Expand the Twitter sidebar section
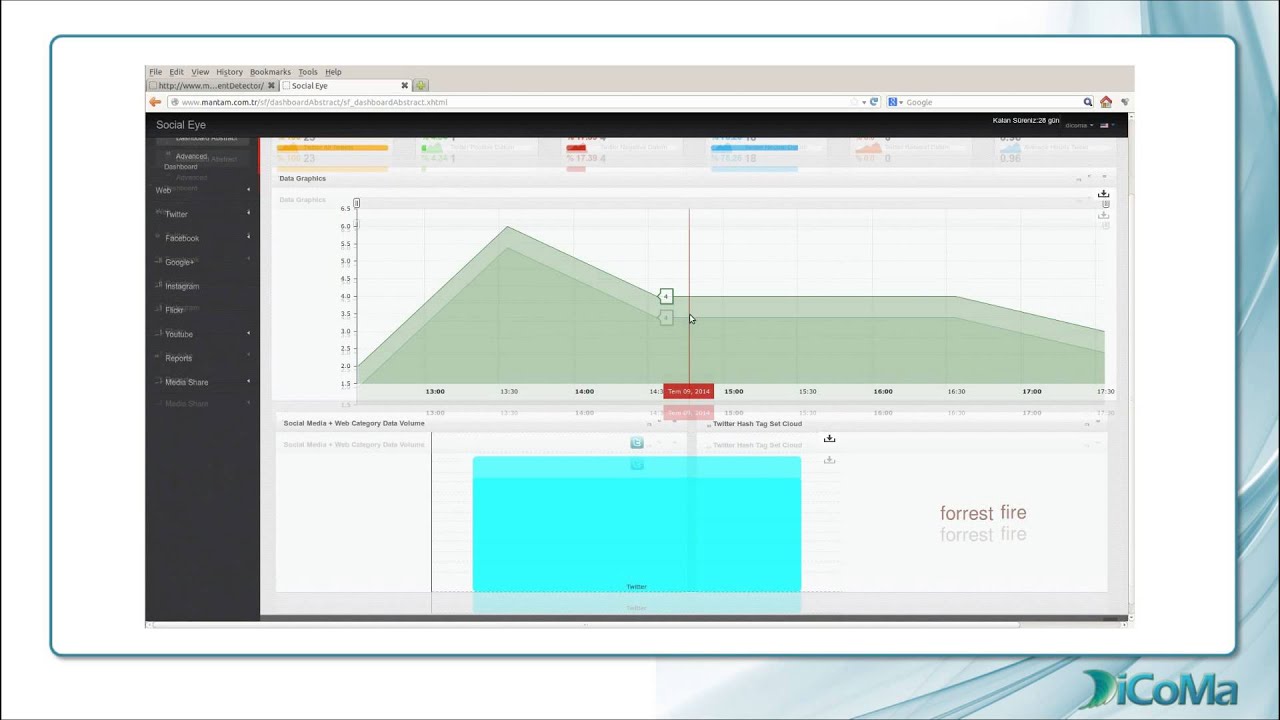 (x=203, y=214)
